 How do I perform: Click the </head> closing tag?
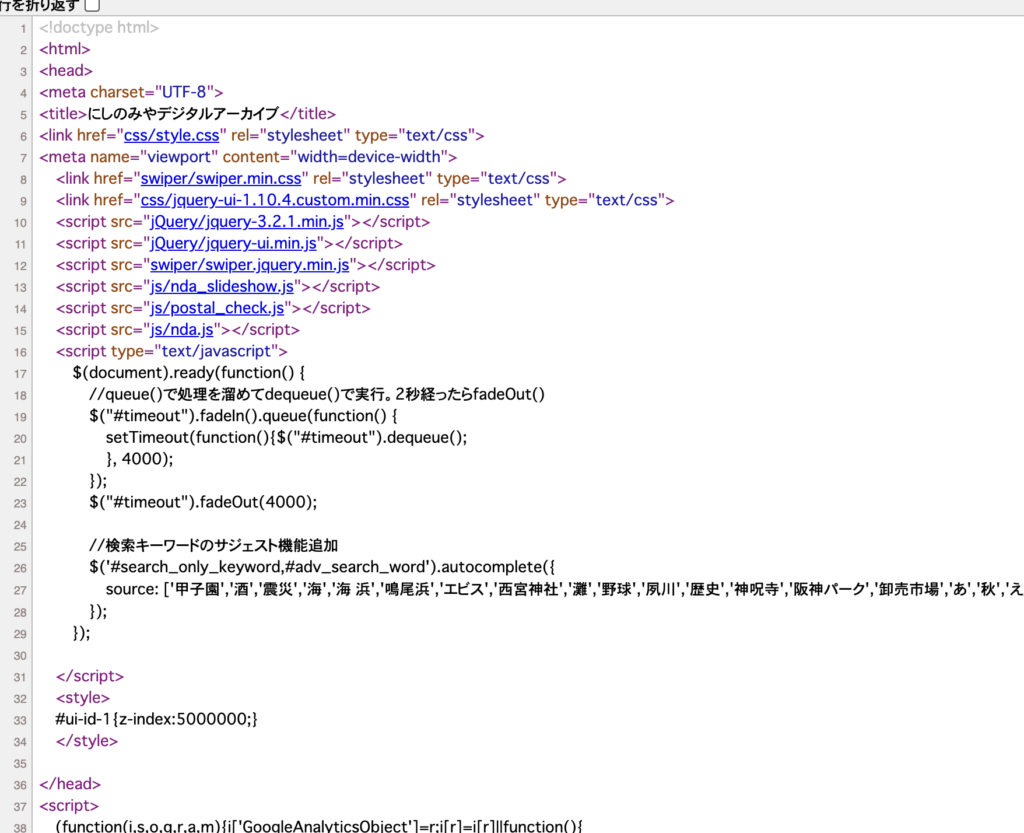[x=70, y=783]
